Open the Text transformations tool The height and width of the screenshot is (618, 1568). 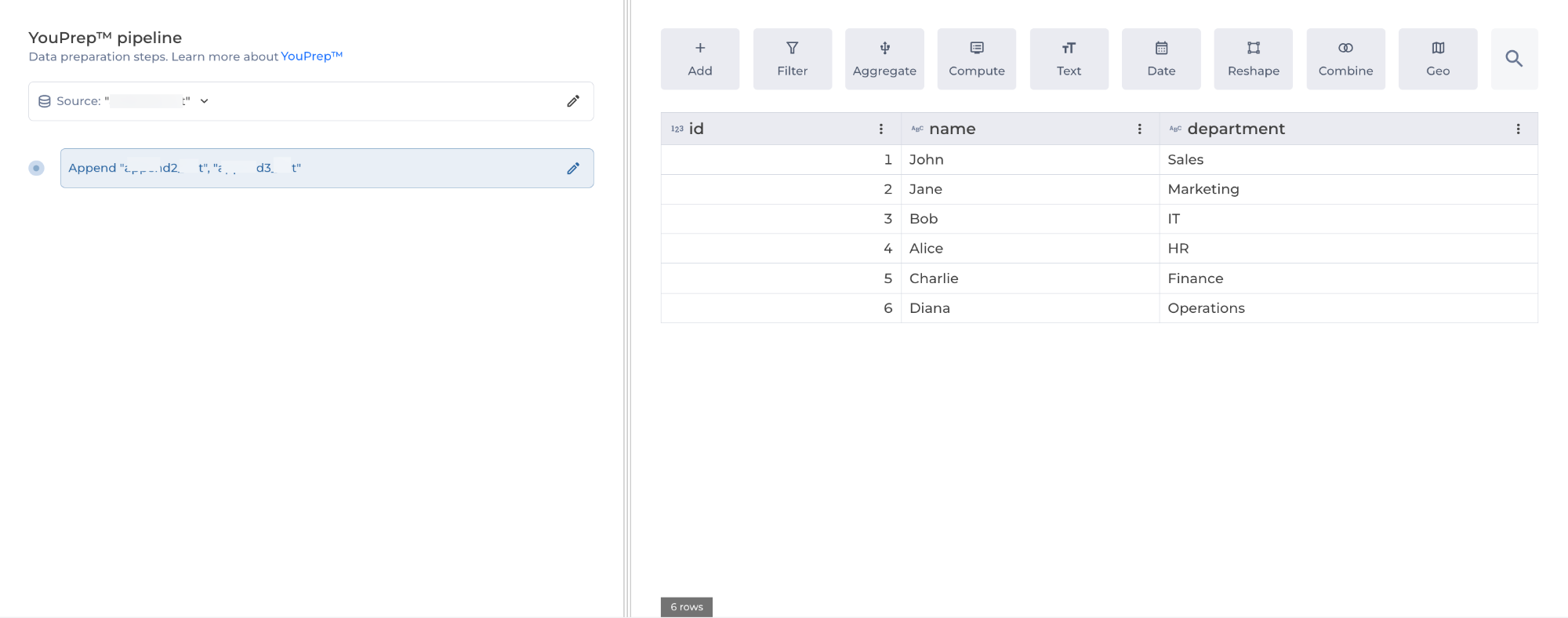click(x=1069, y=59)
